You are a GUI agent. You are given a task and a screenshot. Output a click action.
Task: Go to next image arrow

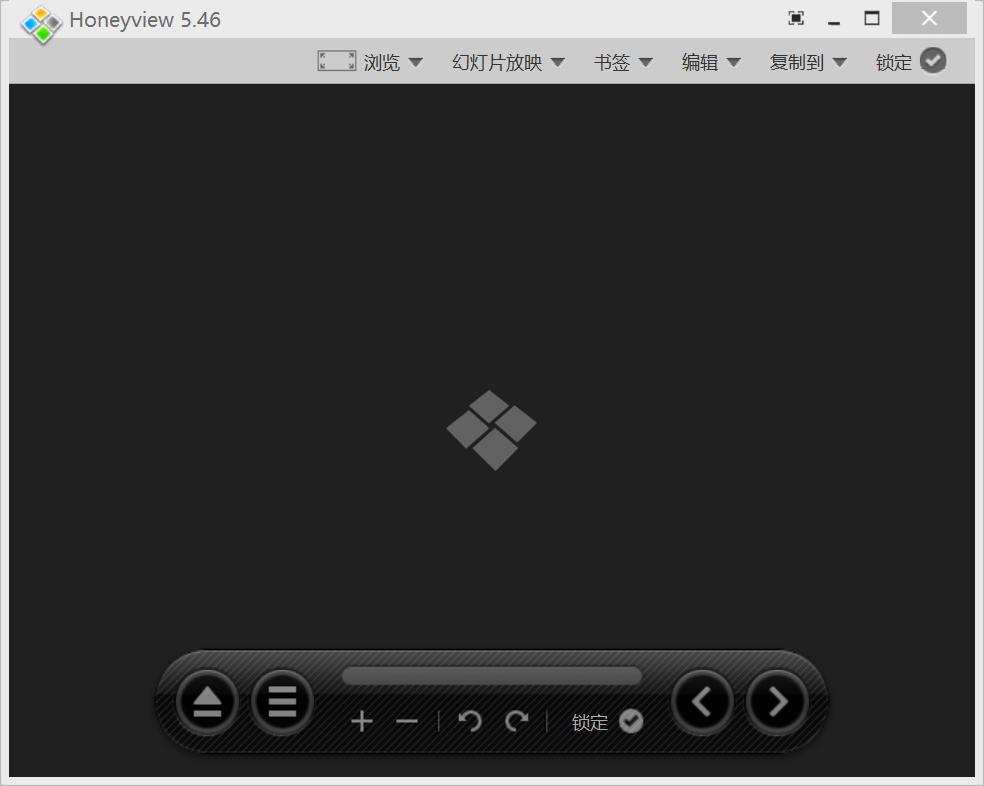778,702
